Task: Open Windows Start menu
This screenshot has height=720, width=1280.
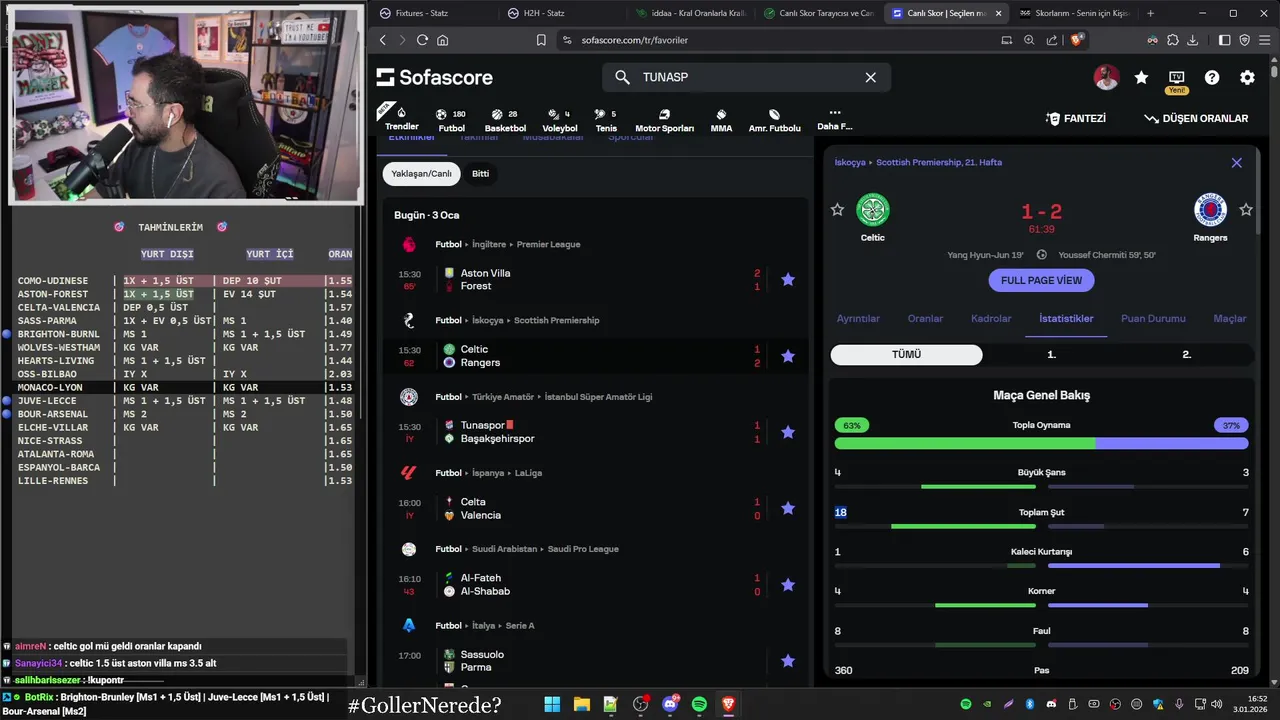Action: (552, 704)
